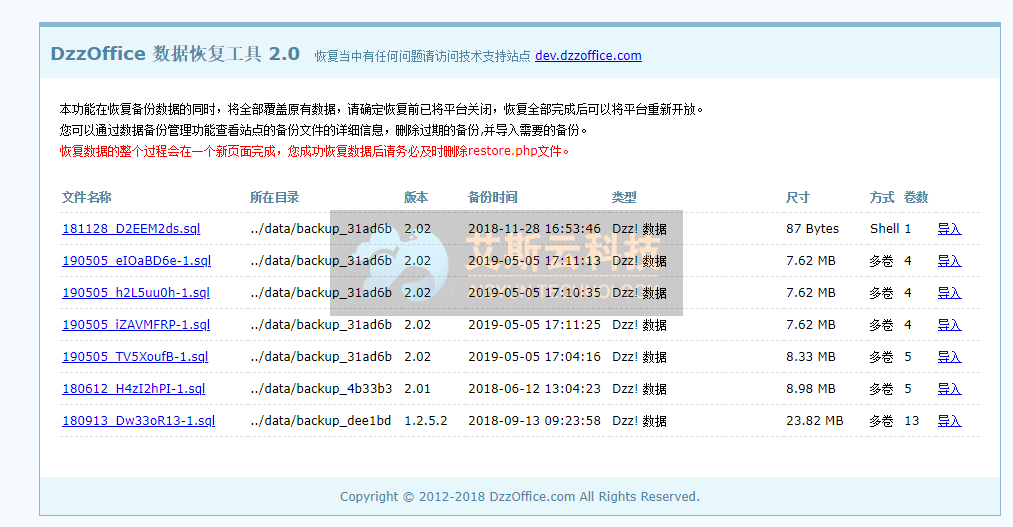The width and height of the screenshot is (1013, 527).
Task: Open backup file 190505_TV5XoufB-1.sql
Action: 135,357
